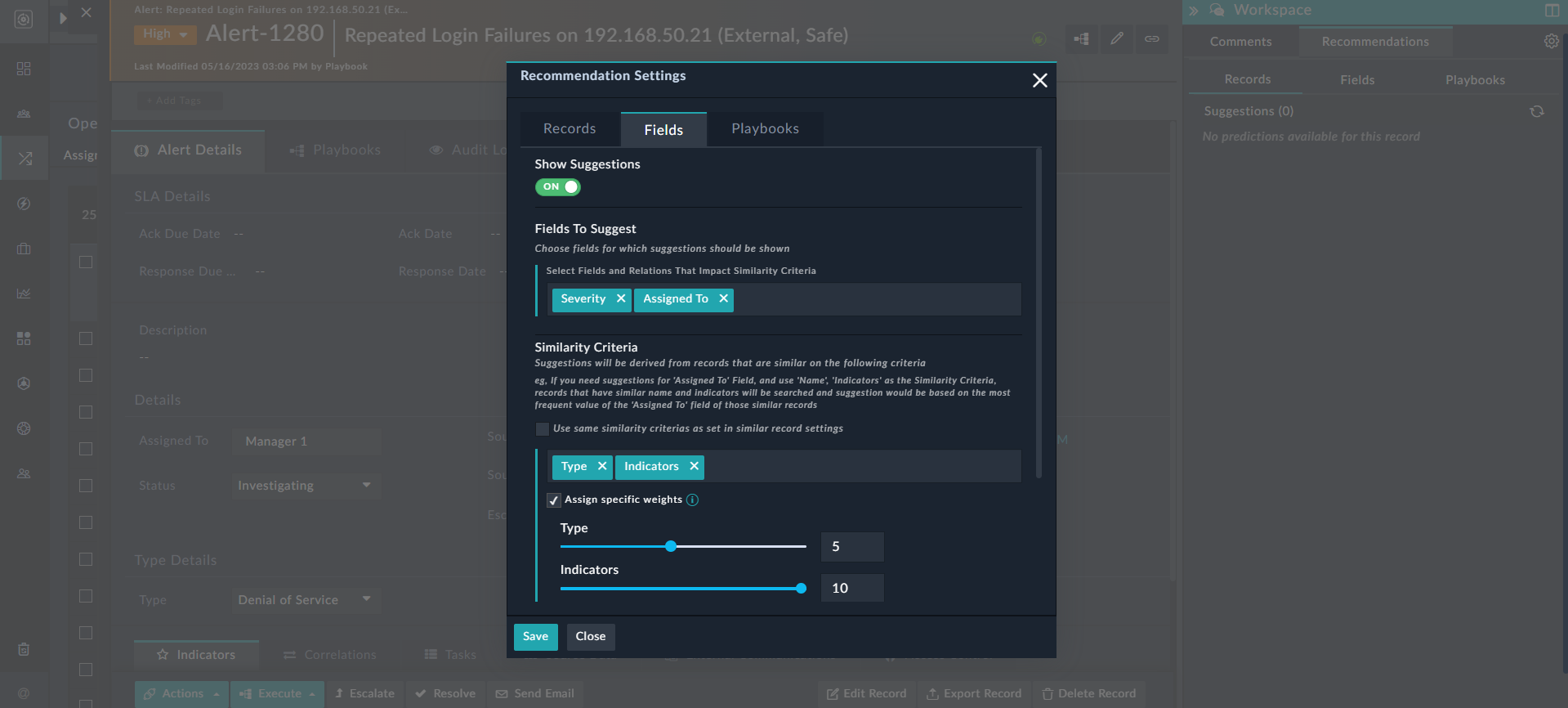This screenshot has height=708, width=1568.
Task: Click the Edit Record button
Action: click(867, 694)
